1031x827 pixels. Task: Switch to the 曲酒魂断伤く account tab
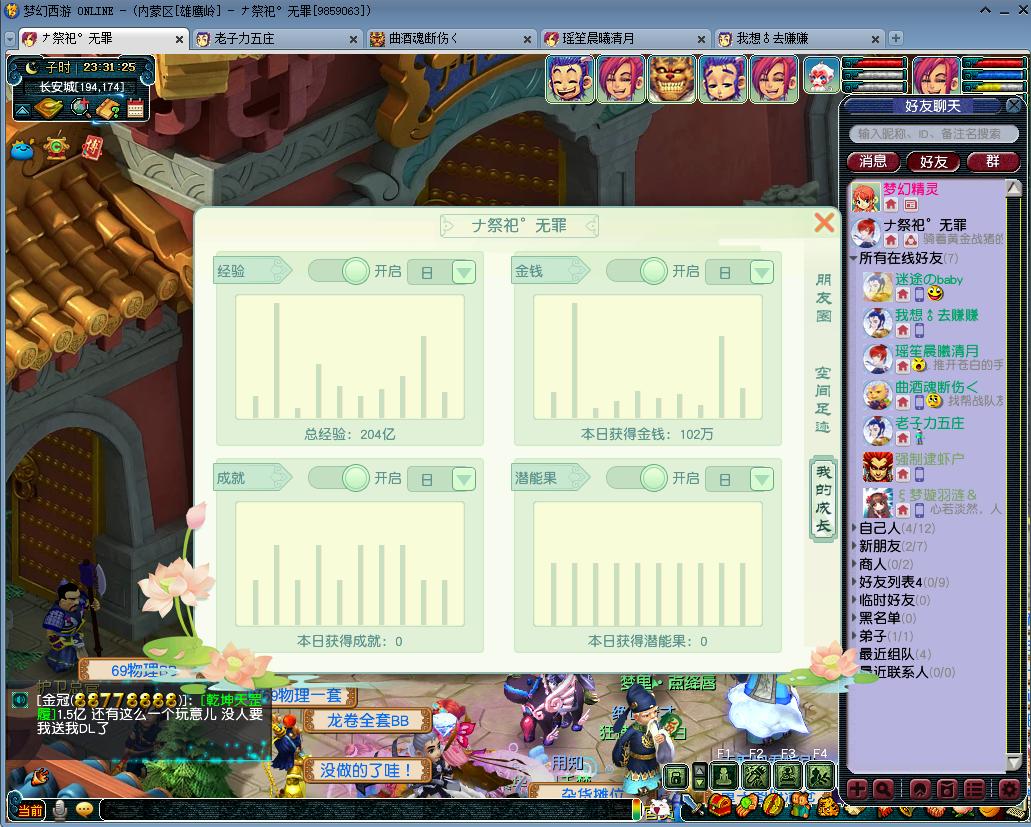(451, 39)
